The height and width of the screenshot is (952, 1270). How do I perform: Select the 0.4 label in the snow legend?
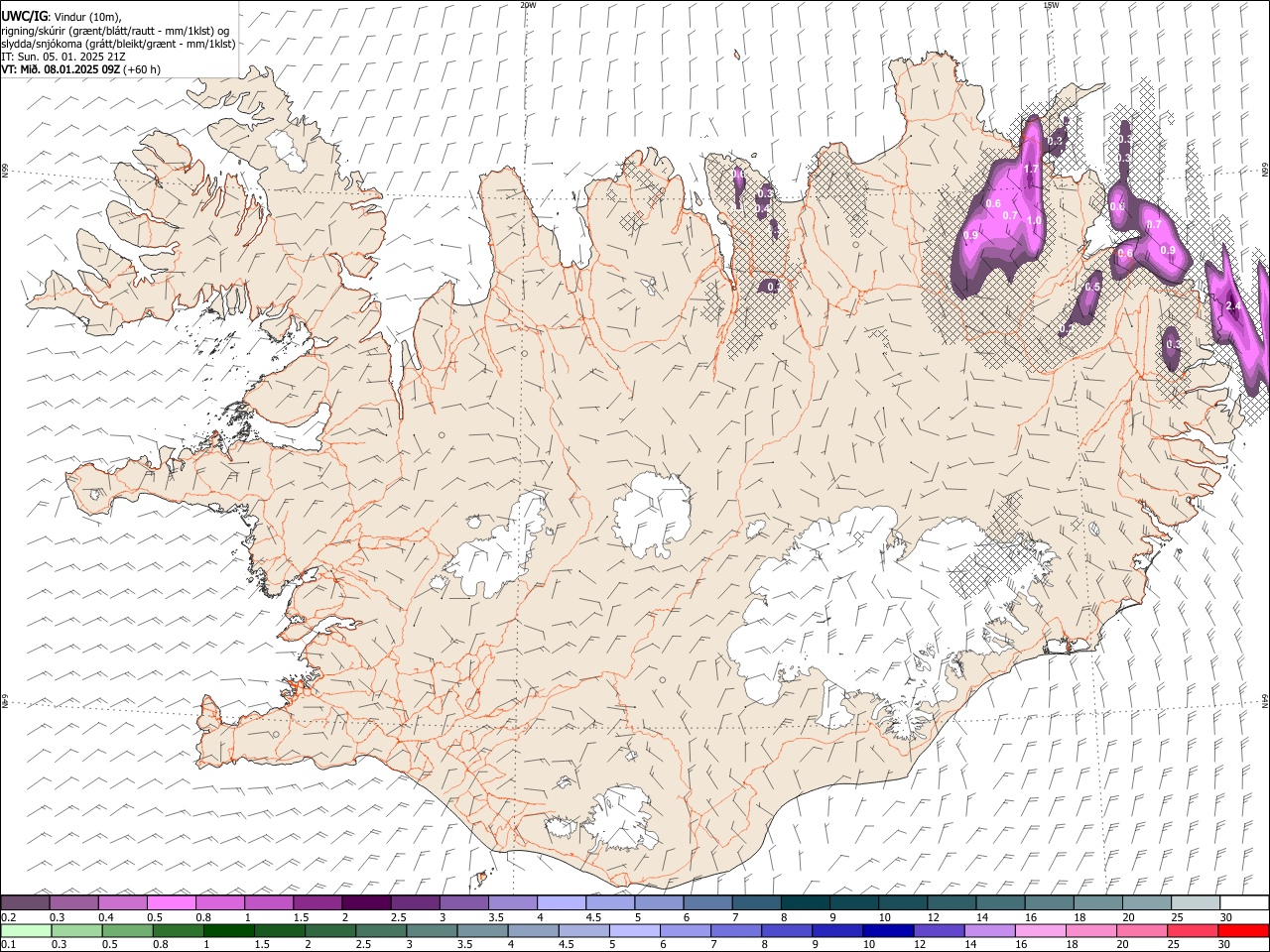106,917
